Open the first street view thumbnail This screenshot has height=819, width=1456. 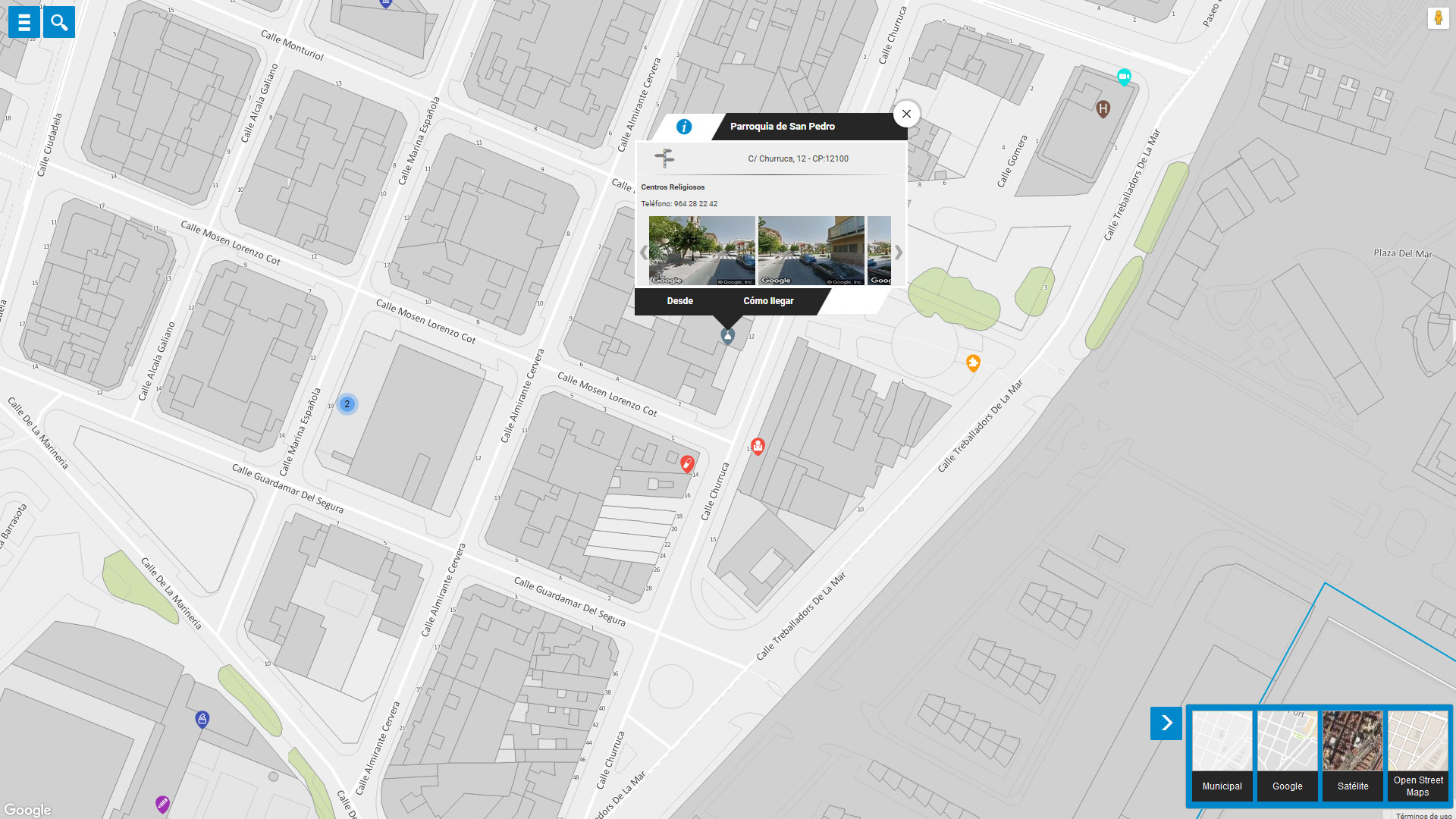tap(701, 250)
